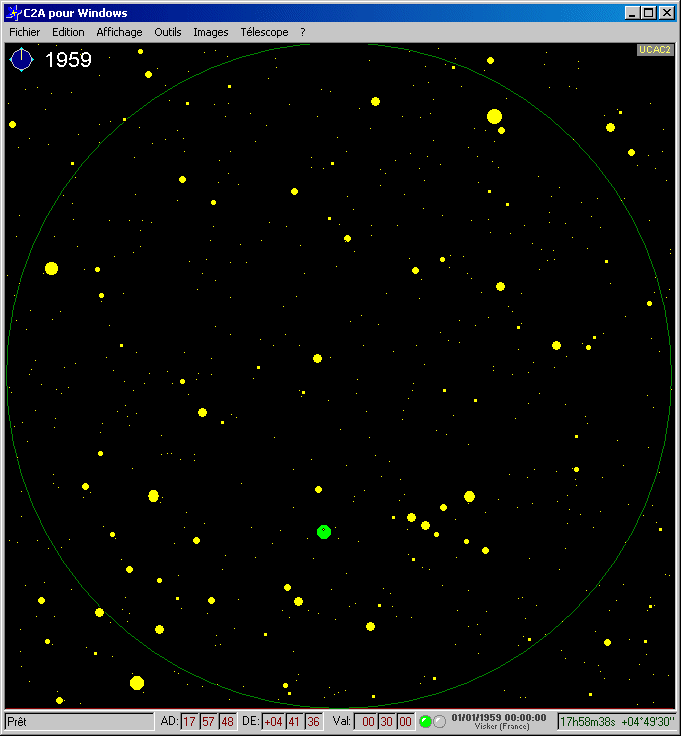The width and height of the screenshot is (681, 736).
Task: Click the AD hours field 17
Action: tap(189, 721)
